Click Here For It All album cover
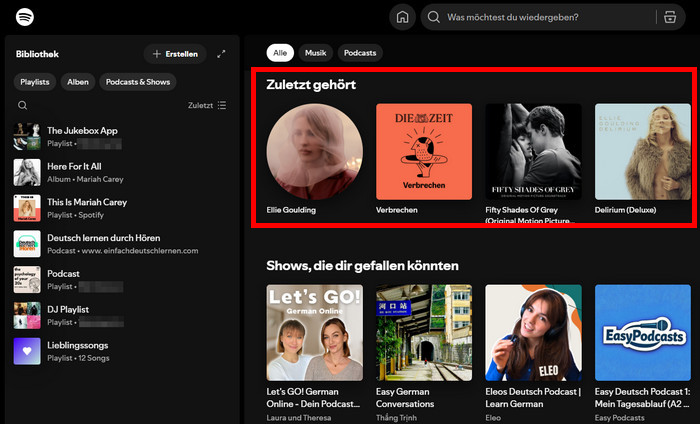Viewport: 700px width, 424px height. (27, 172)
